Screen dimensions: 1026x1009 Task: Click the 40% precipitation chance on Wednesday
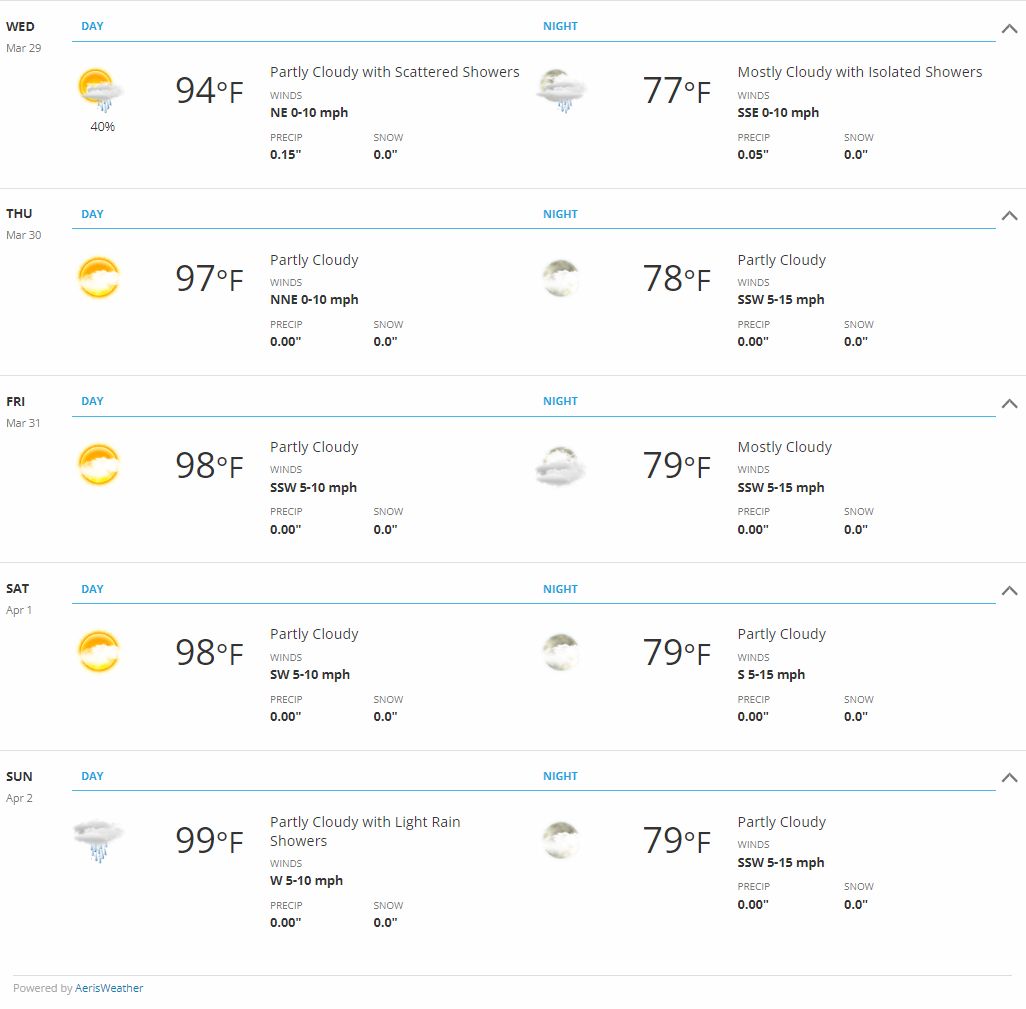[102, 126]
